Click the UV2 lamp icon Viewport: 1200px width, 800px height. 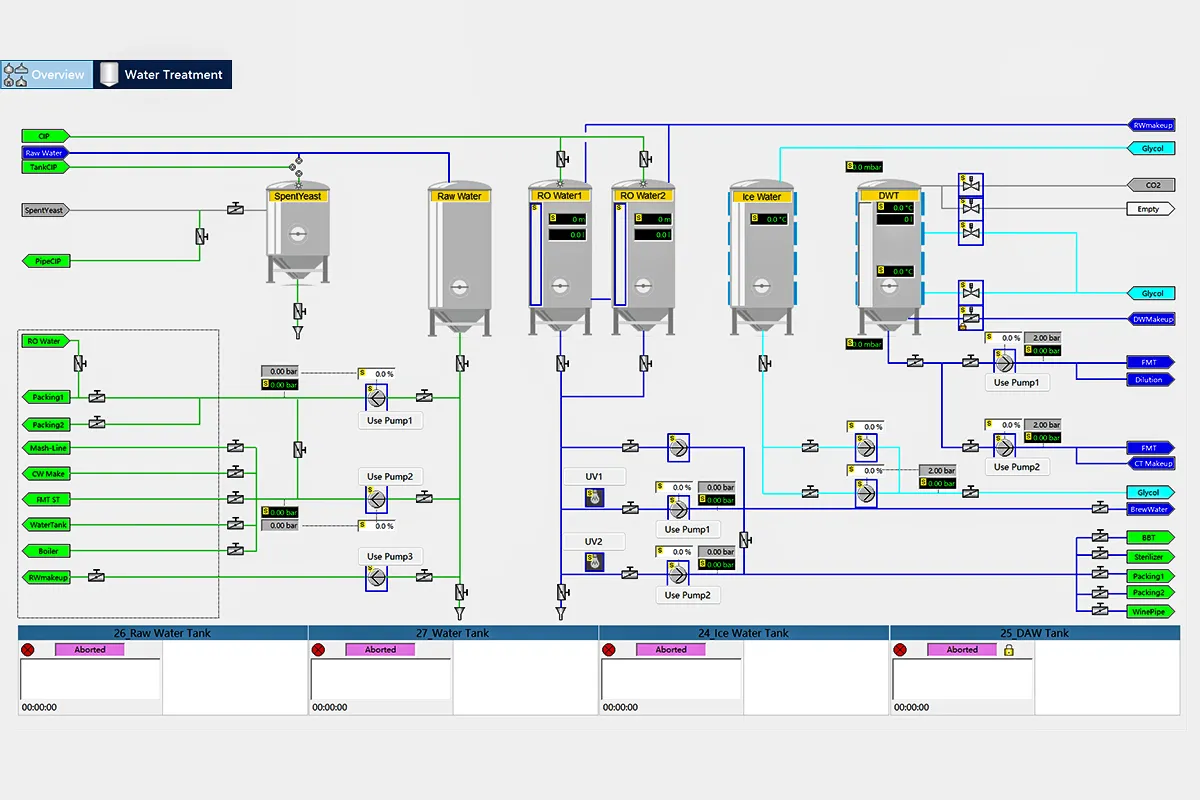click(594, 562)
